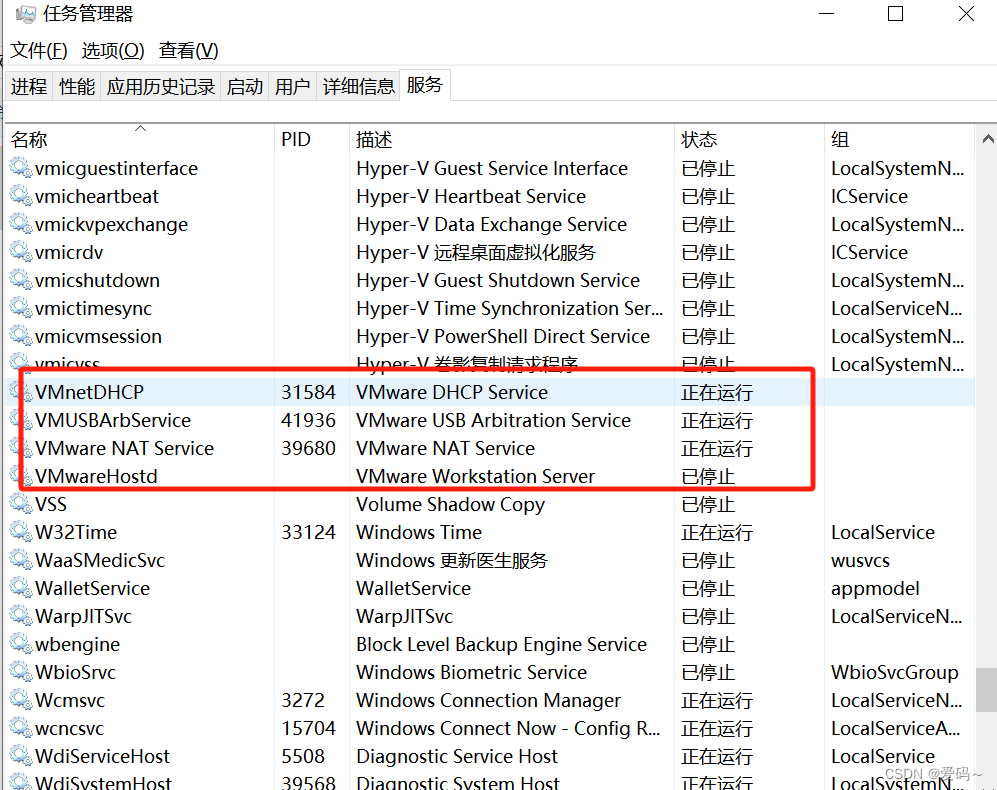
Task: Click the service icon beside WalletService name
Action: [x=20, y=588]
